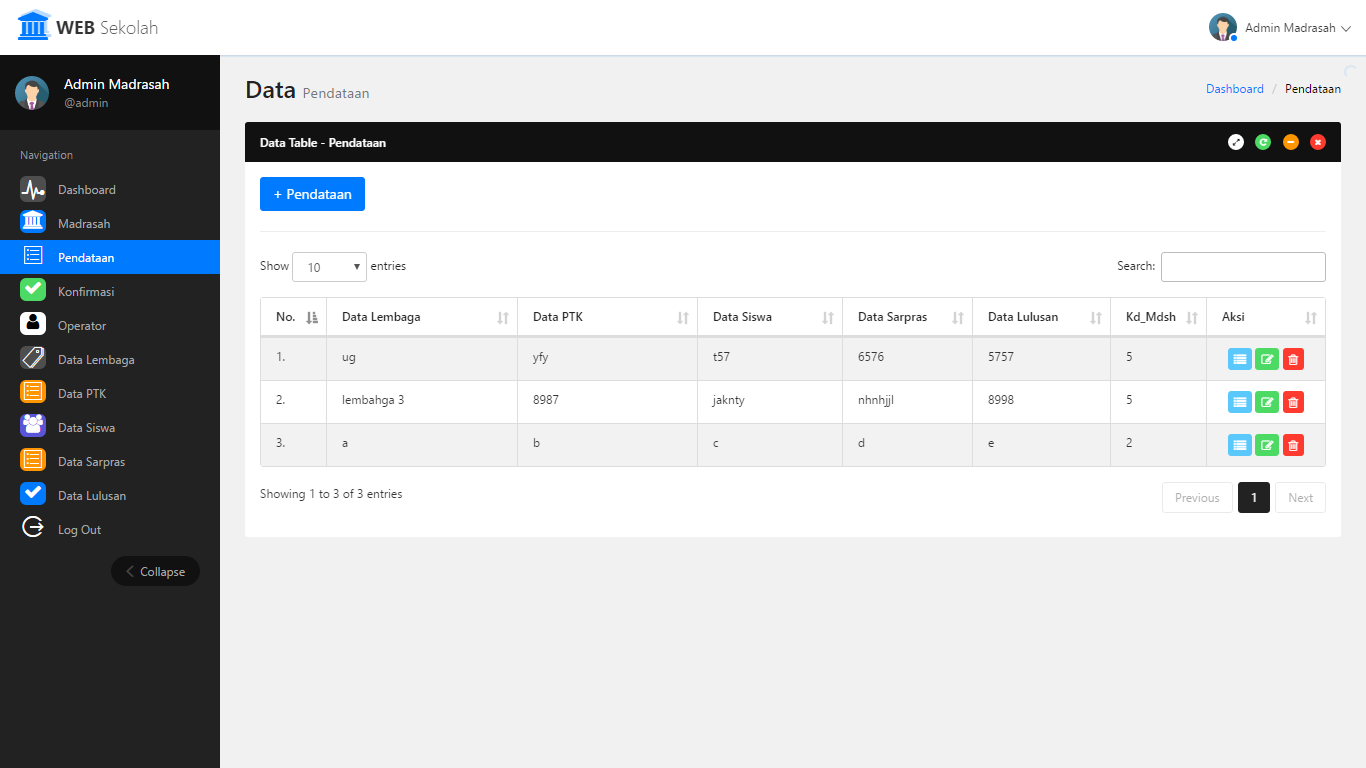Click the + Pendataan button
The height and width of the screenshot is (768, 1366).
click(312, 194)
